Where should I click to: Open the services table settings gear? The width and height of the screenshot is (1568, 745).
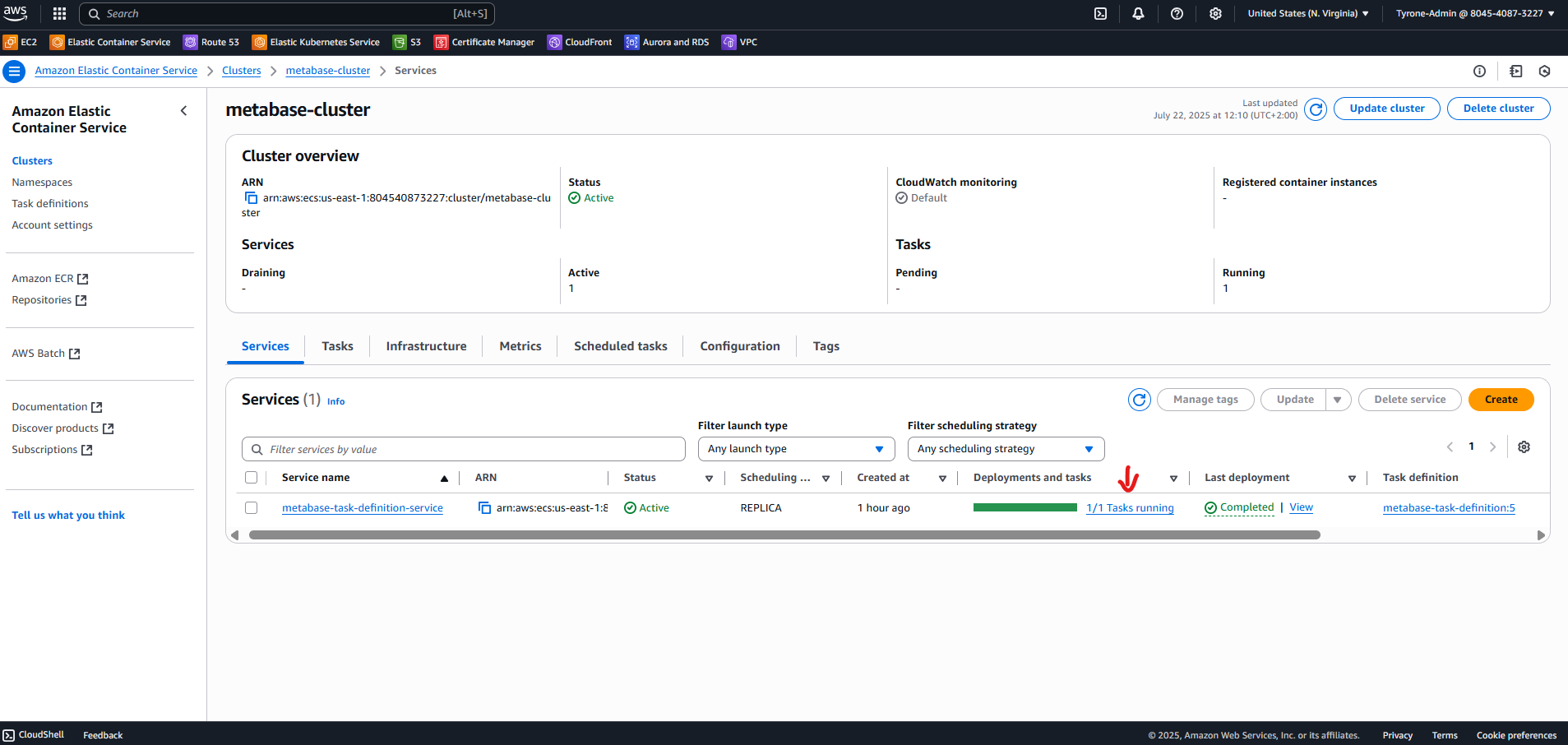[1524, 447]
